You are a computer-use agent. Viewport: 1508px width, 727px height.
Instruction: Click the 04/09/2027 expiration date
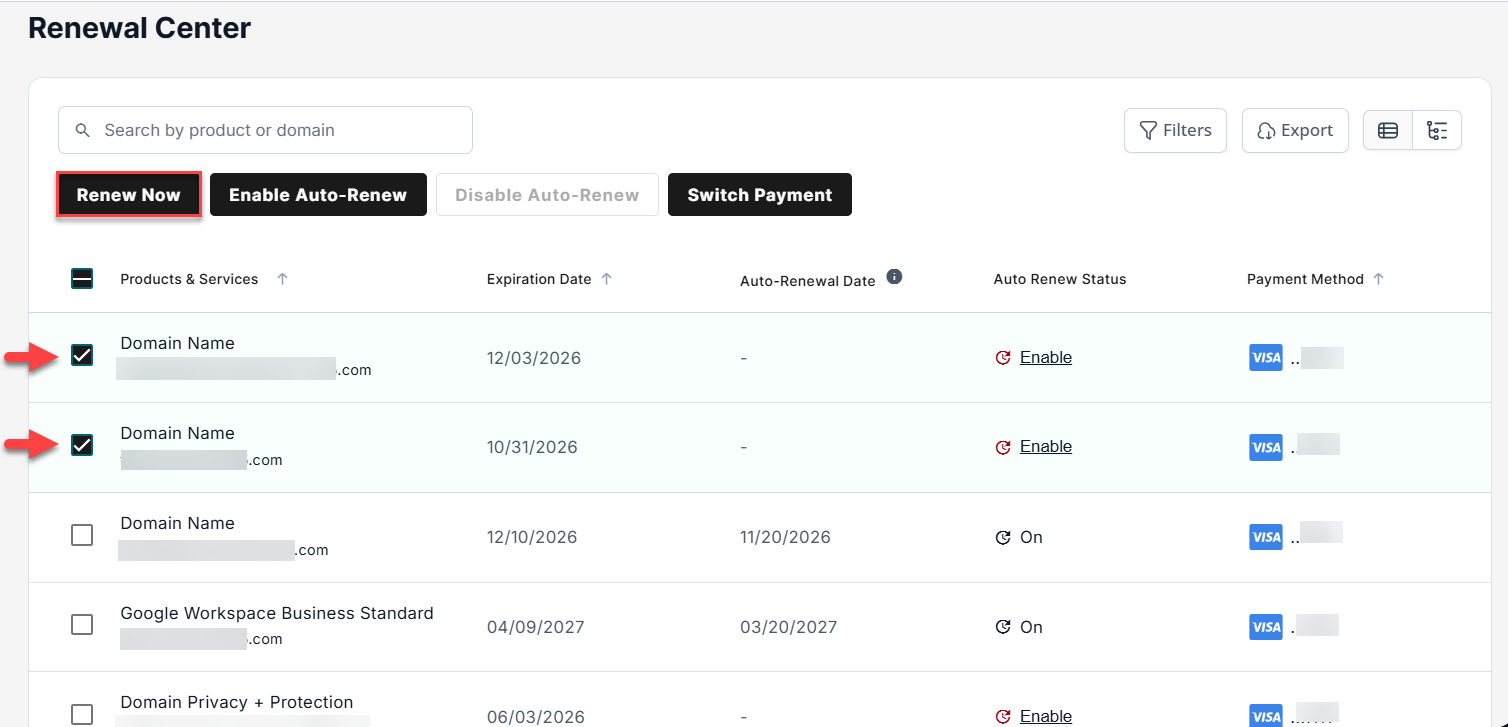point(535,627)
